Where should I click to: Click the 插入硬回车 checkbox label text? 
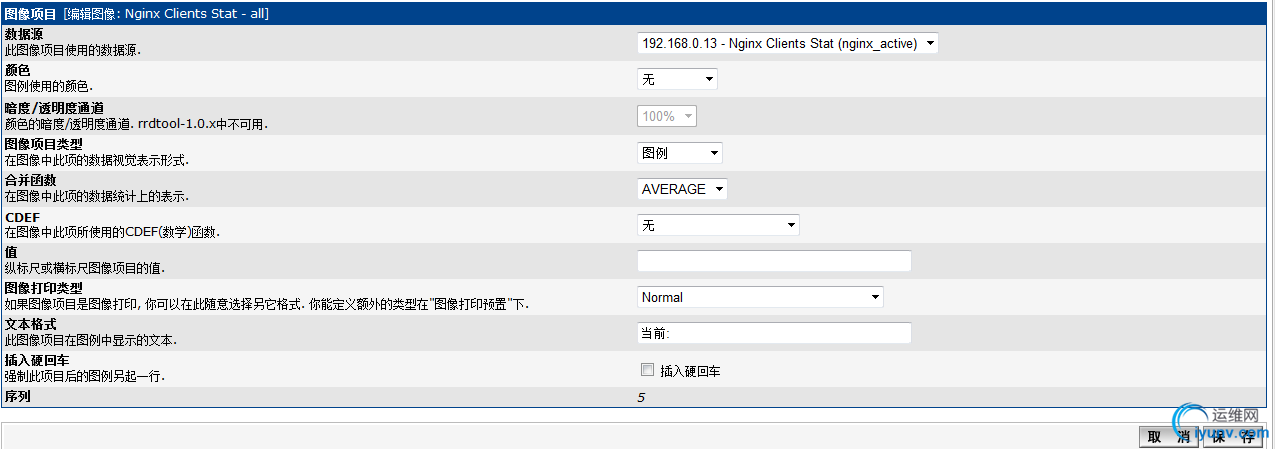click(690, 371)
